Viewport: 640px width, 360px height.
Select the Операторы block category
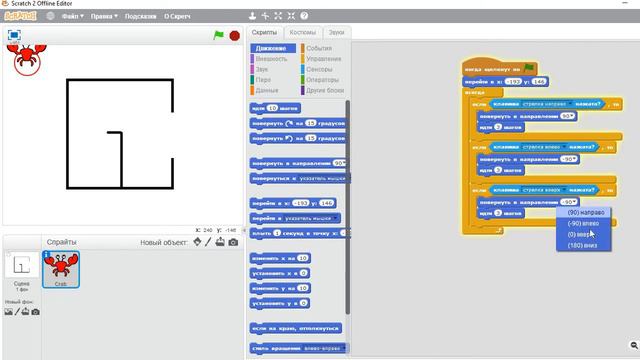tap(322, 80)
